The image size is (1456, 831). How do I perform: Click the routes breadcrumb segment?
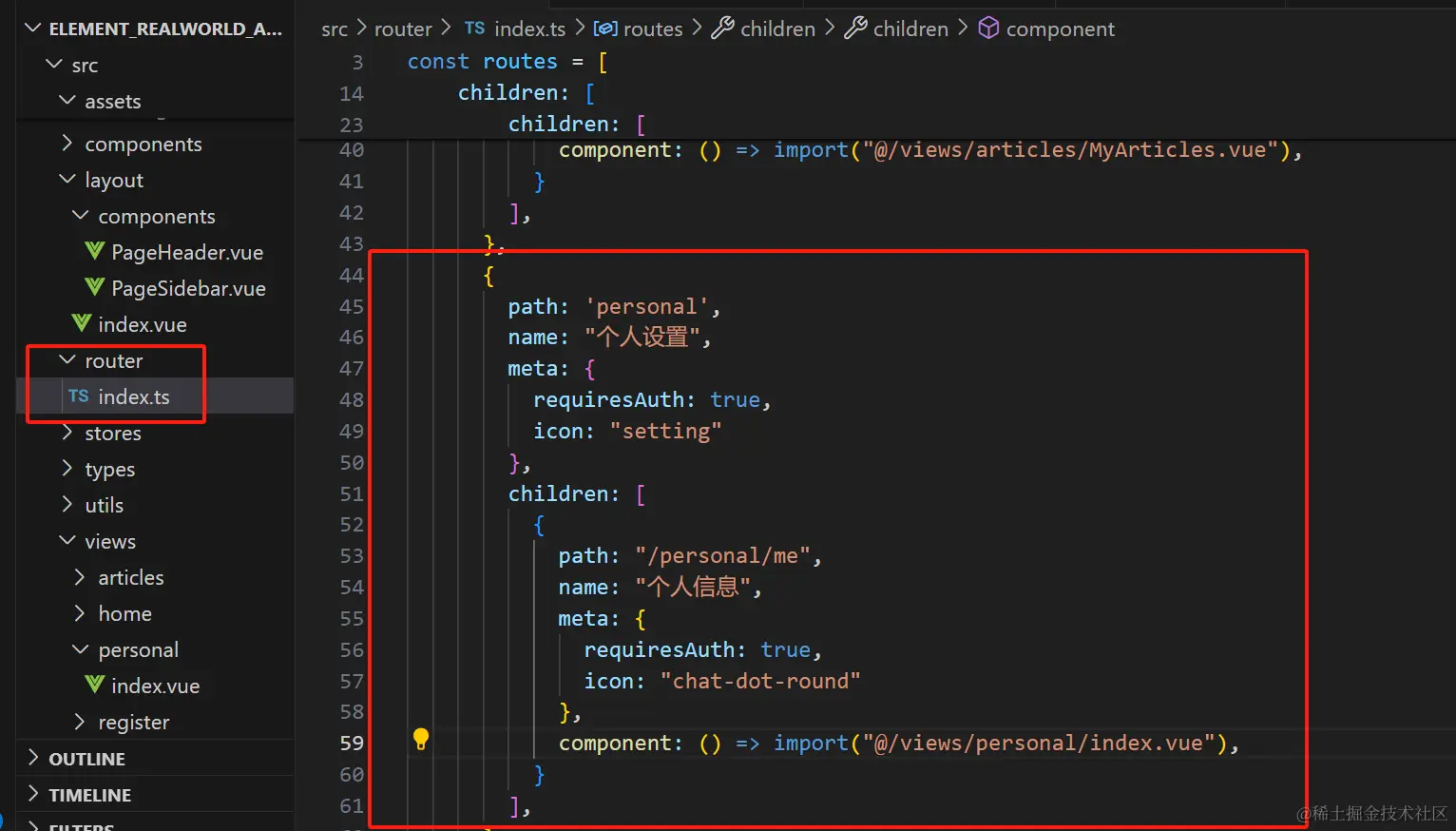pos(653,29)
